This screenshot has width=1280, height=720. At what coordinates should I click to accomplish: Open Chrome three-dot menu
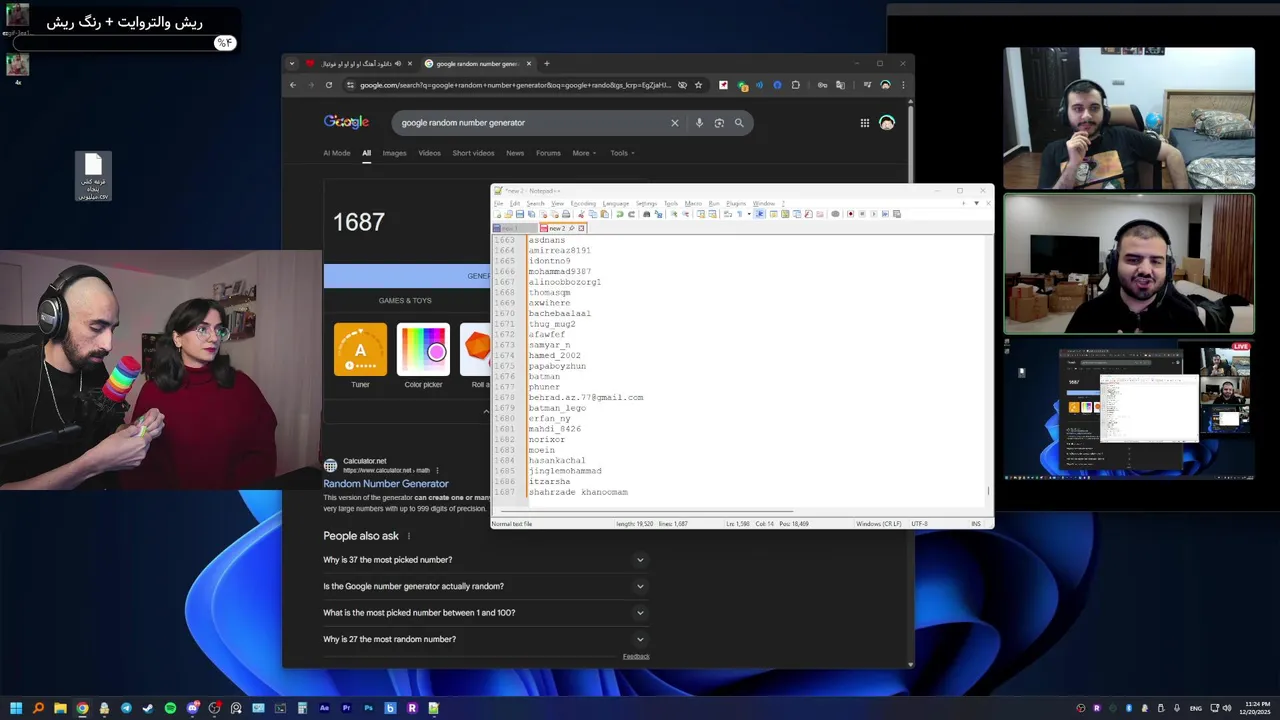coord(903,85)
